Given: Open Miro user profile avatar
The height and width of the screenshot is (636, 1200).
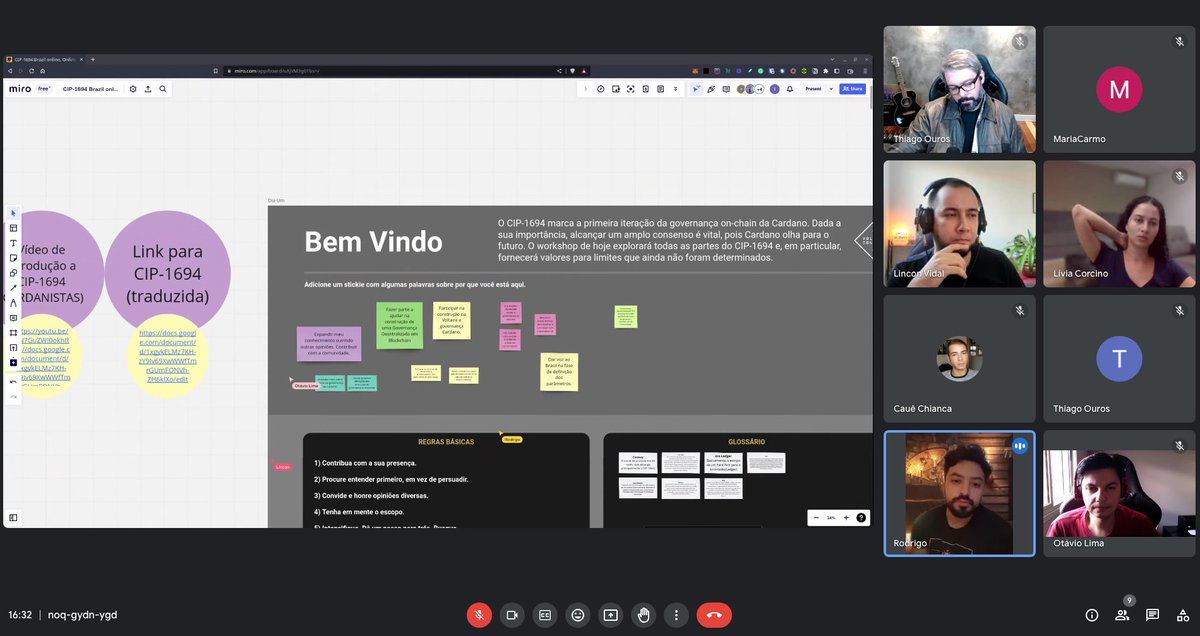Looking at the screenshot, I should coord(775,89).
